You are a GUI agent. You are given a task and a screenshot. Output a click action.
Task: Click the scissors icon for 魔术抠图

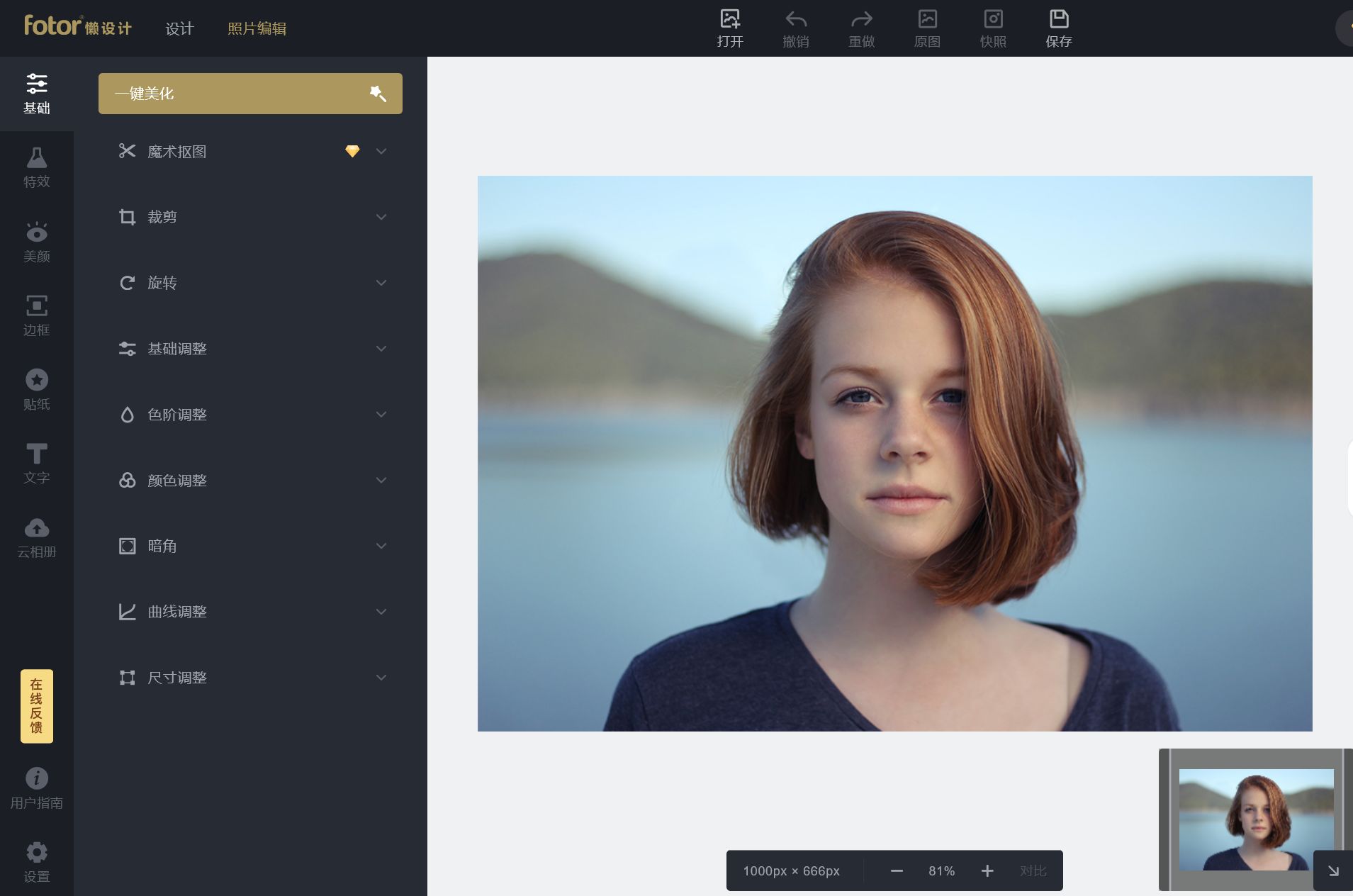coord(127,151)
